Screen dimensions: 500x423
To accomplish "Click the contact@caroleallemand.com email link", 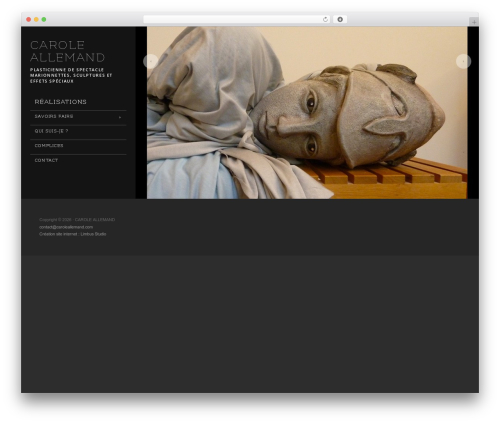I will pyautogui.click(x=66, y=227).
